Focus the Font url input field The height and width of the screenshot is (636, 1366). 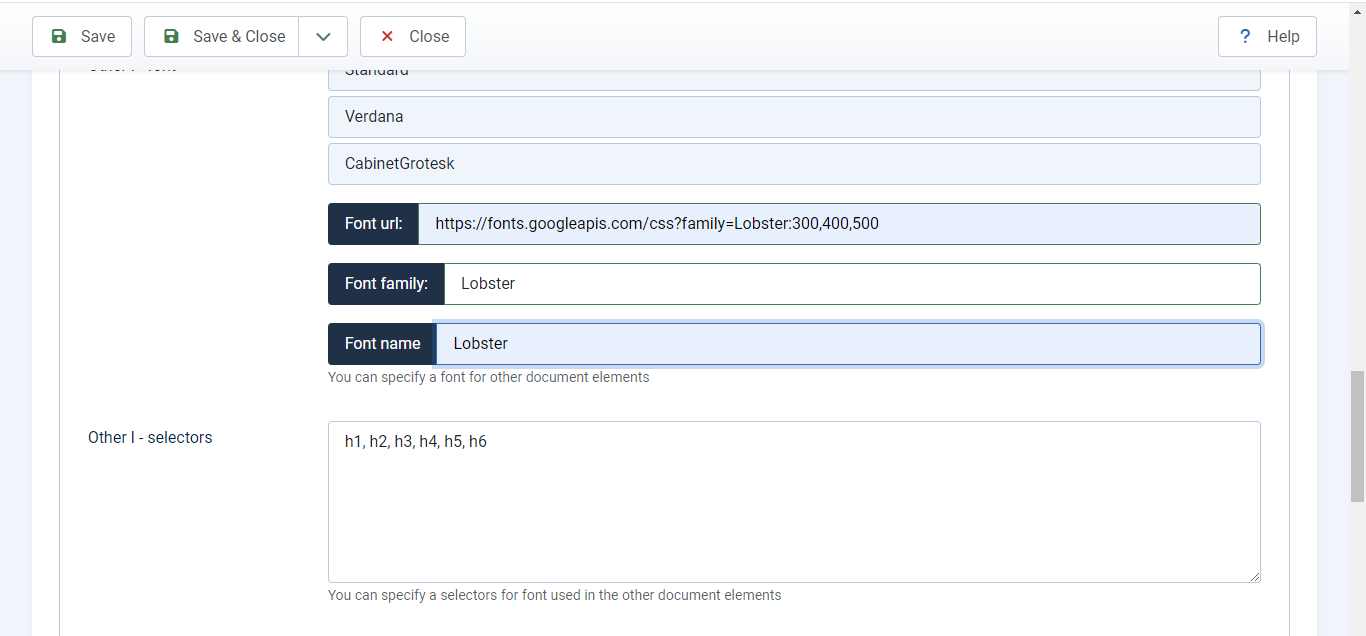pyautogui.click(x=838, y=224)
